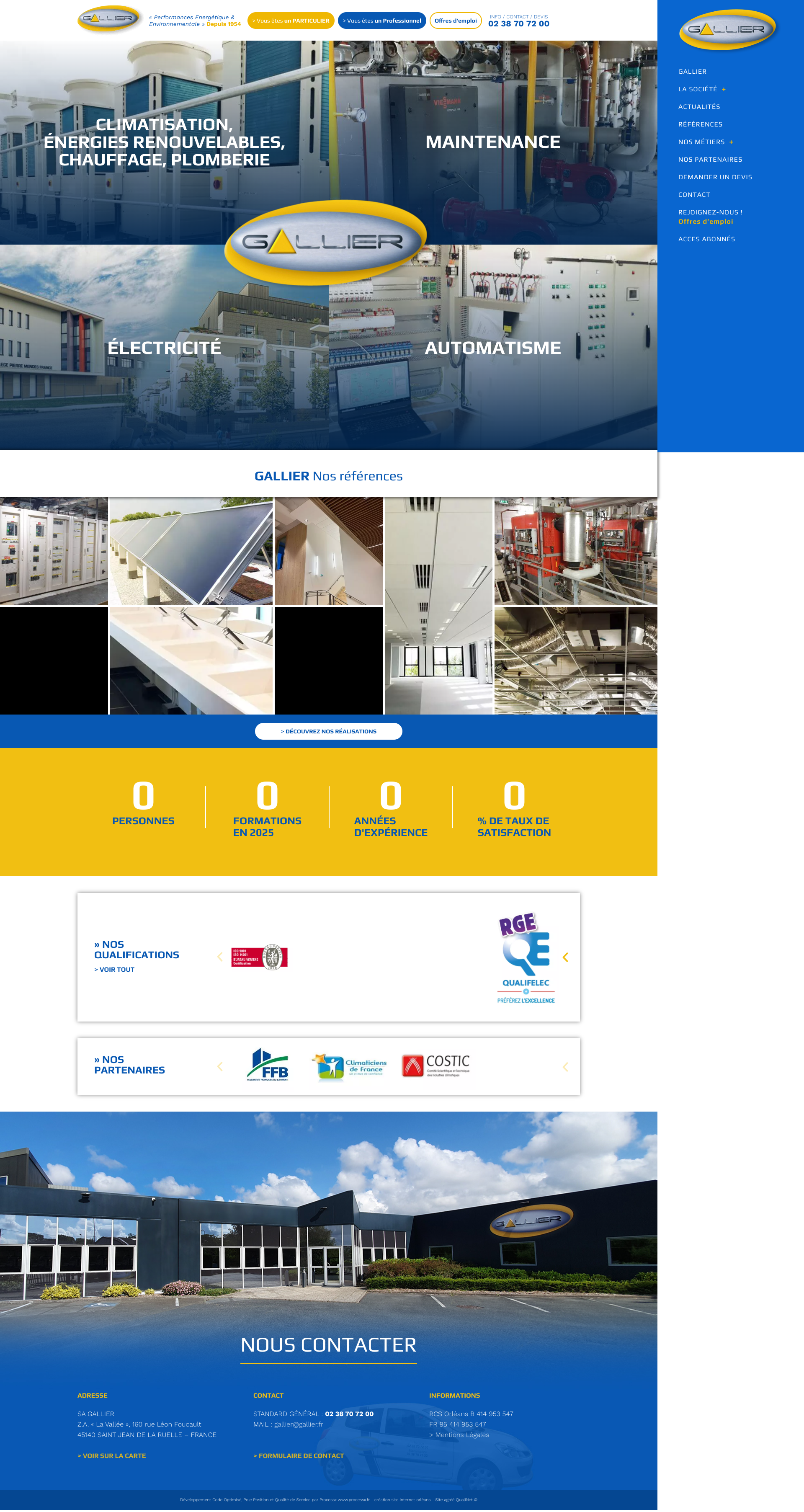Open Acces Abonnés in the sidebar
Image resolution: width=804 pixels, height=1512 pixels.
pyautogui.click(x=706, y=239)
